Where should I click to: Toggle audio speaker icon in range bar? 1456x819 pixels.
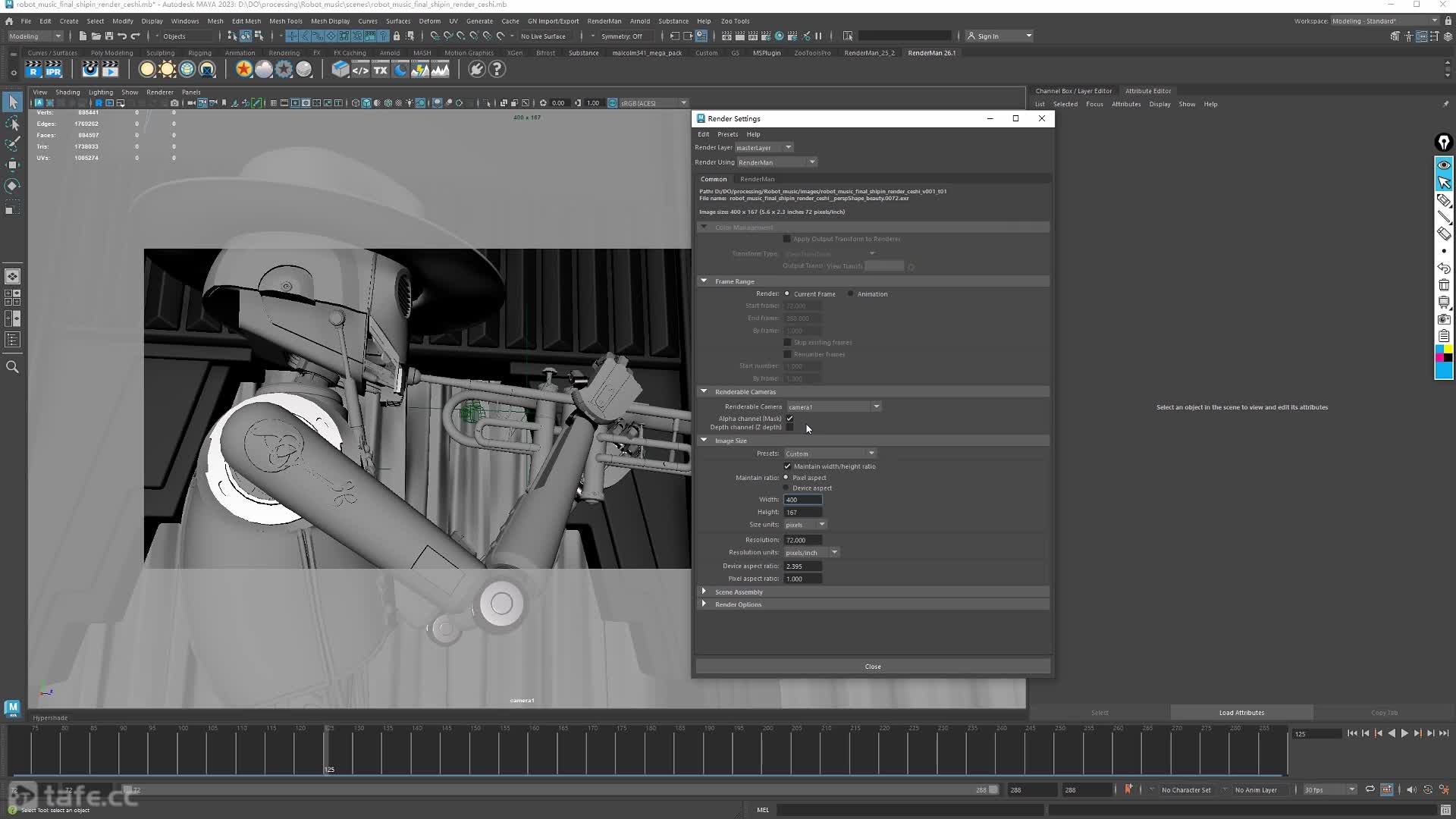tap(1410, 789)
